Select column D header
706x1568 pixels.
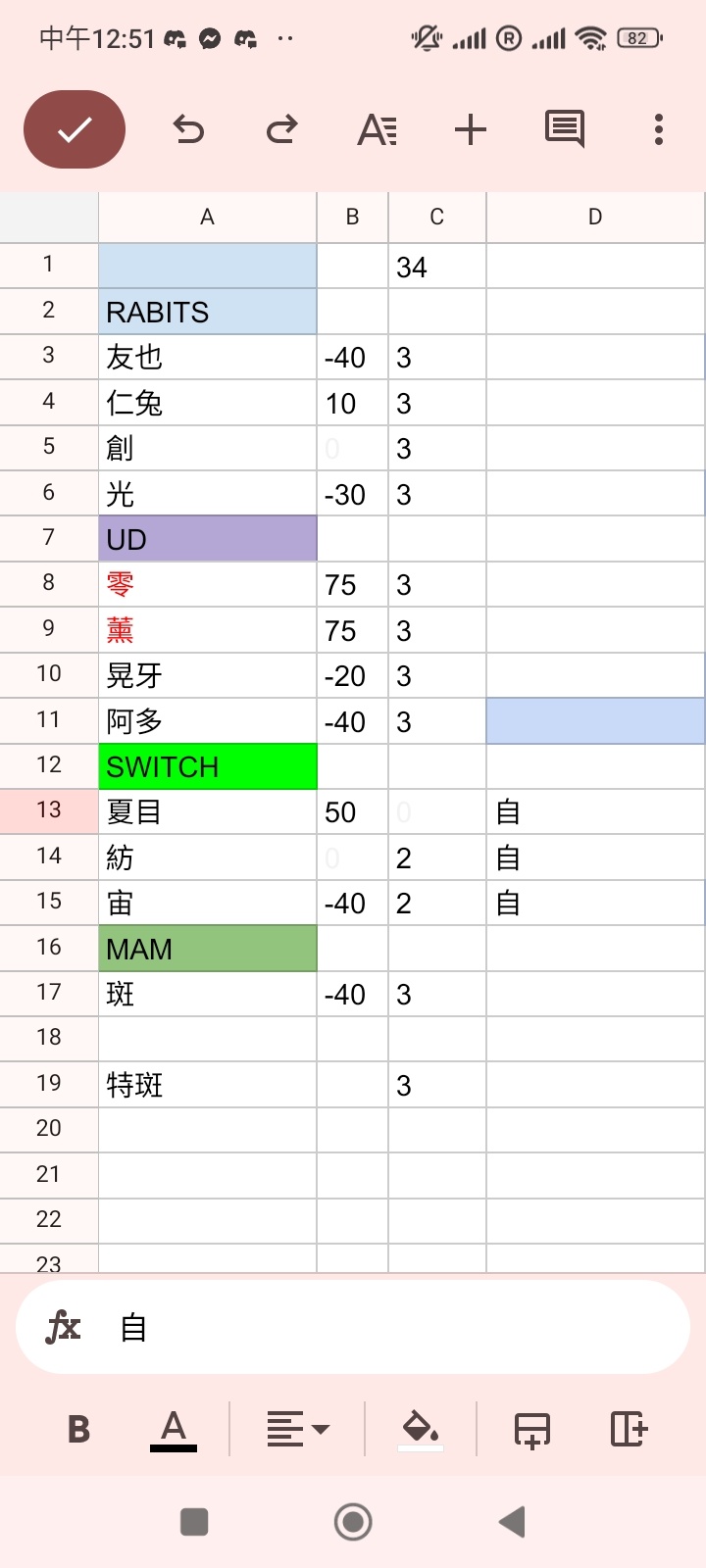[595, 218]
